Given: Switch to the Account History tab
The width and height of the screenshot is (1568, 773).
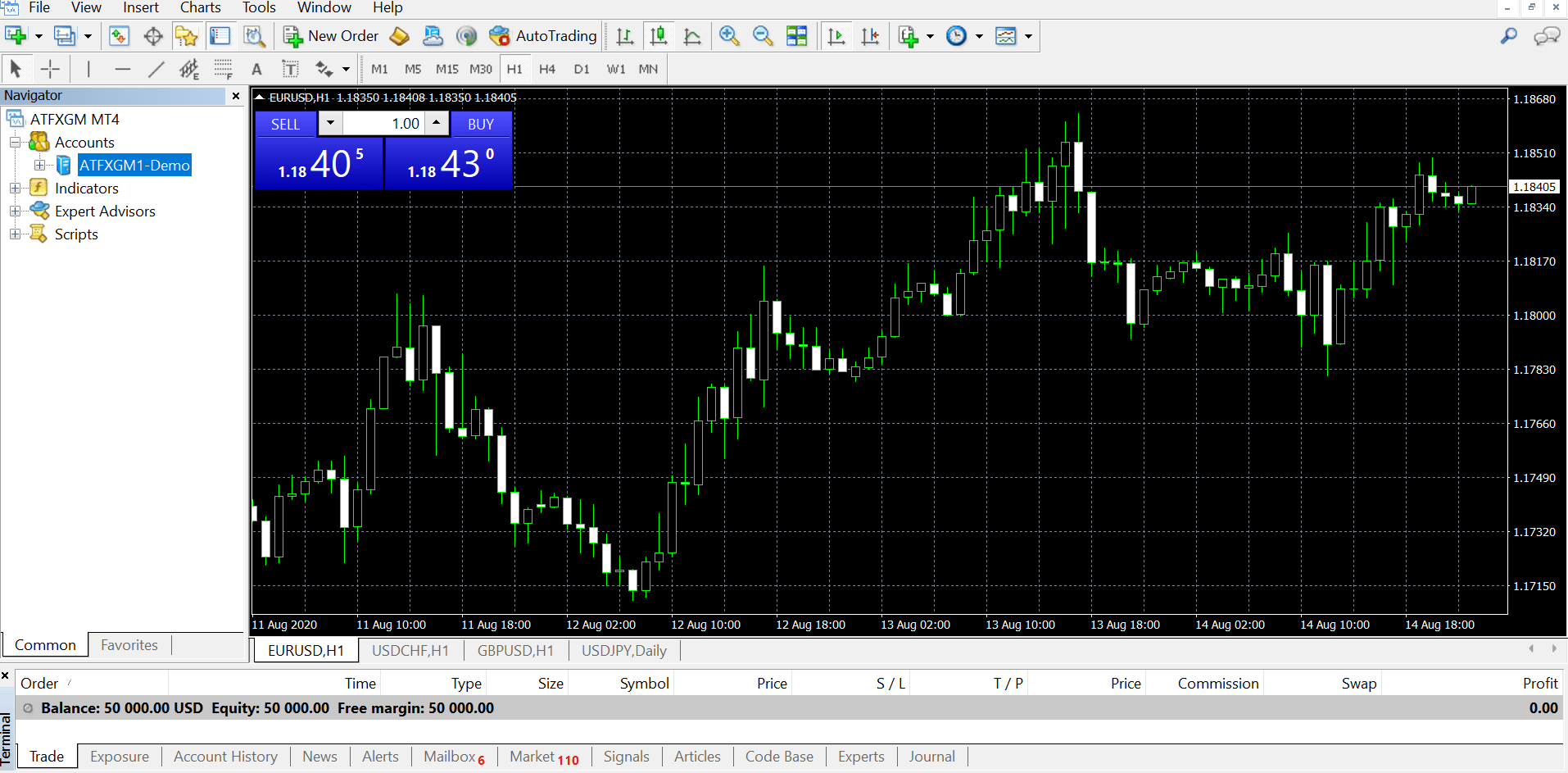Looking at the screenshot, I should 225,757.
